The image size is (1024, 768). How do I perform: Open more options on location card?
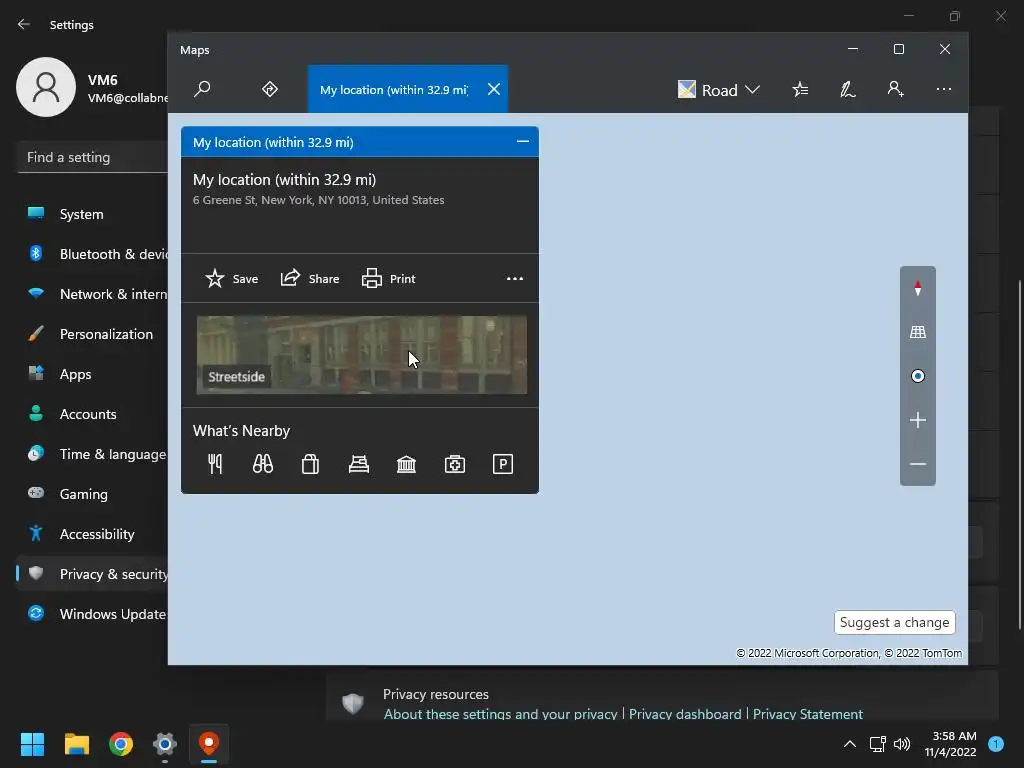coord(515,279)
